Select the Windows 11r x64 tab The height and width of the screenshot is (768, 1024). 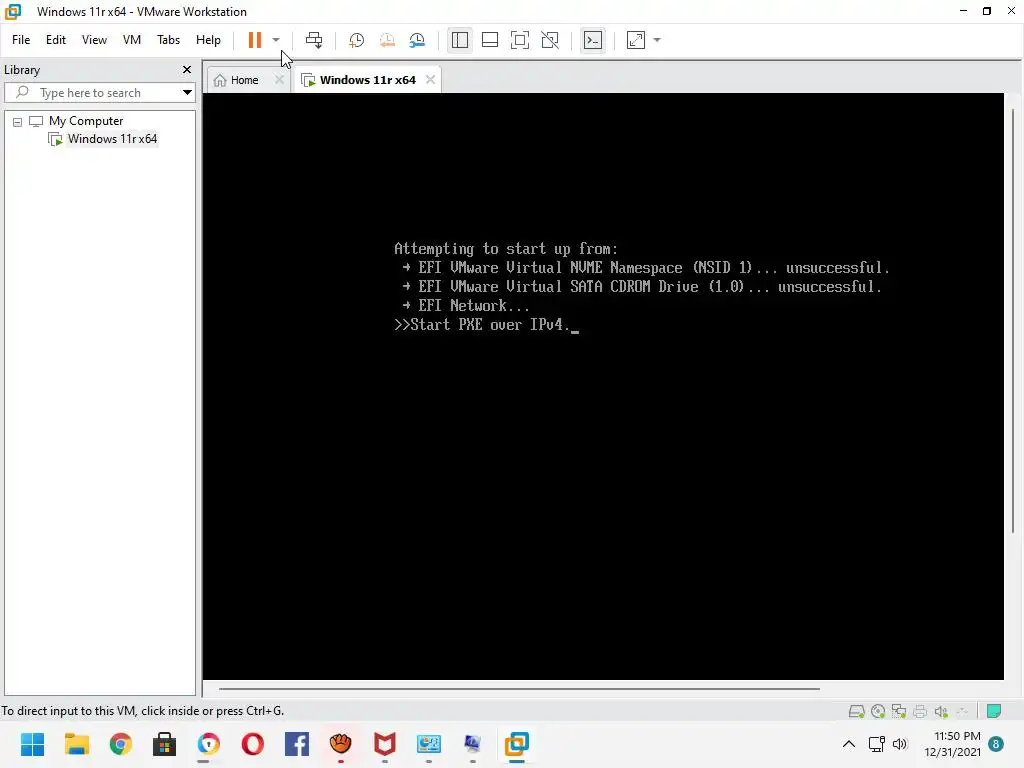click(x=360, y=80)
